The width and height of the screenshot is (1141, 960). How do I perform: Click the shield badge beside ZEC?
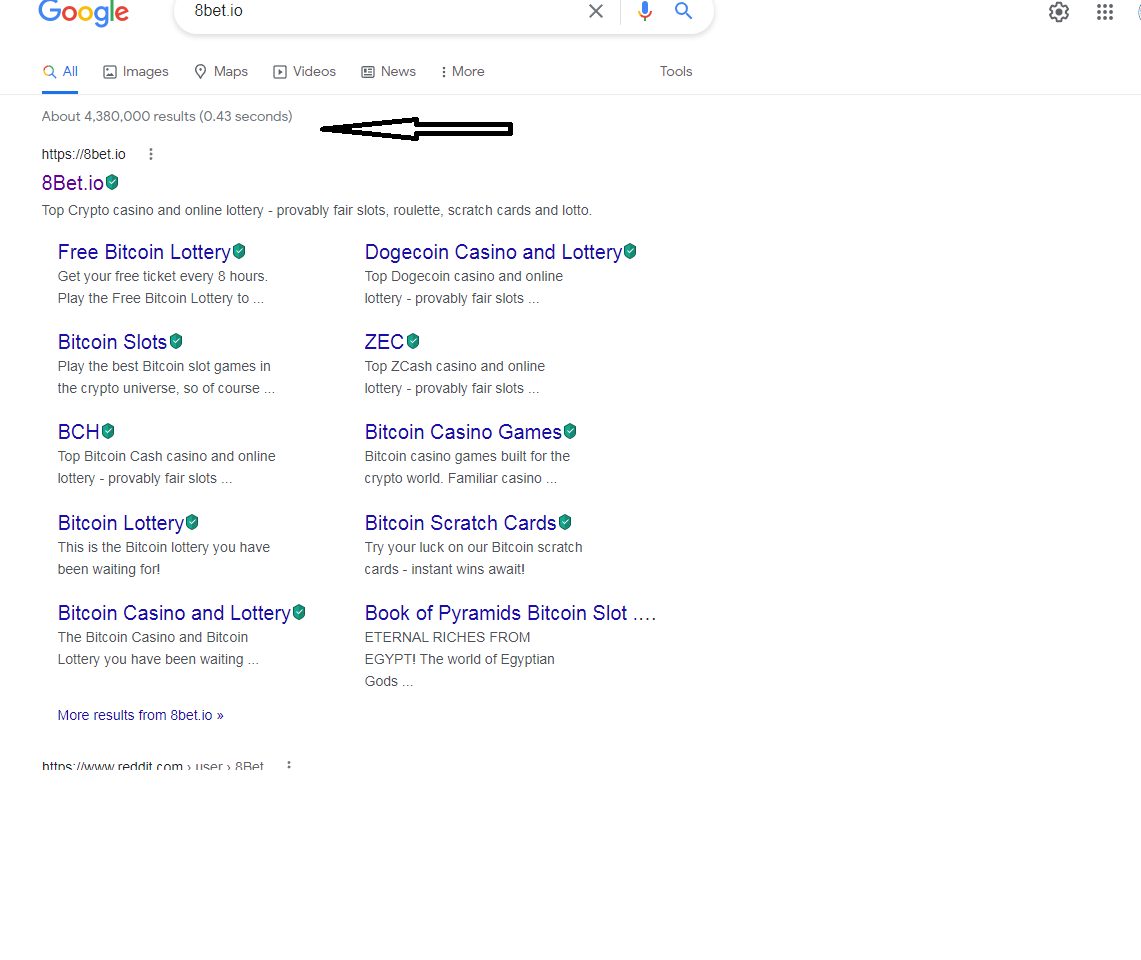point(413,341)
